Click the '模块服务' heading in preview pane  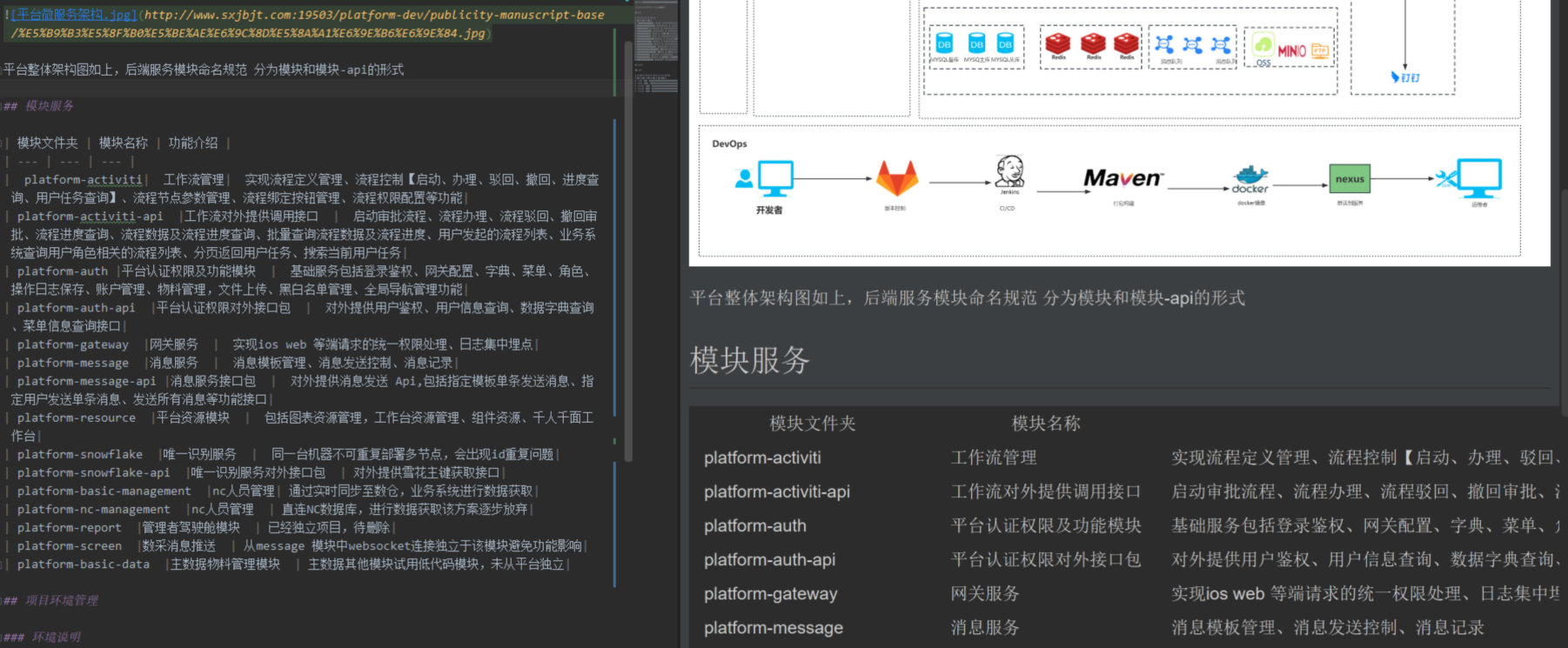point(749,359)
